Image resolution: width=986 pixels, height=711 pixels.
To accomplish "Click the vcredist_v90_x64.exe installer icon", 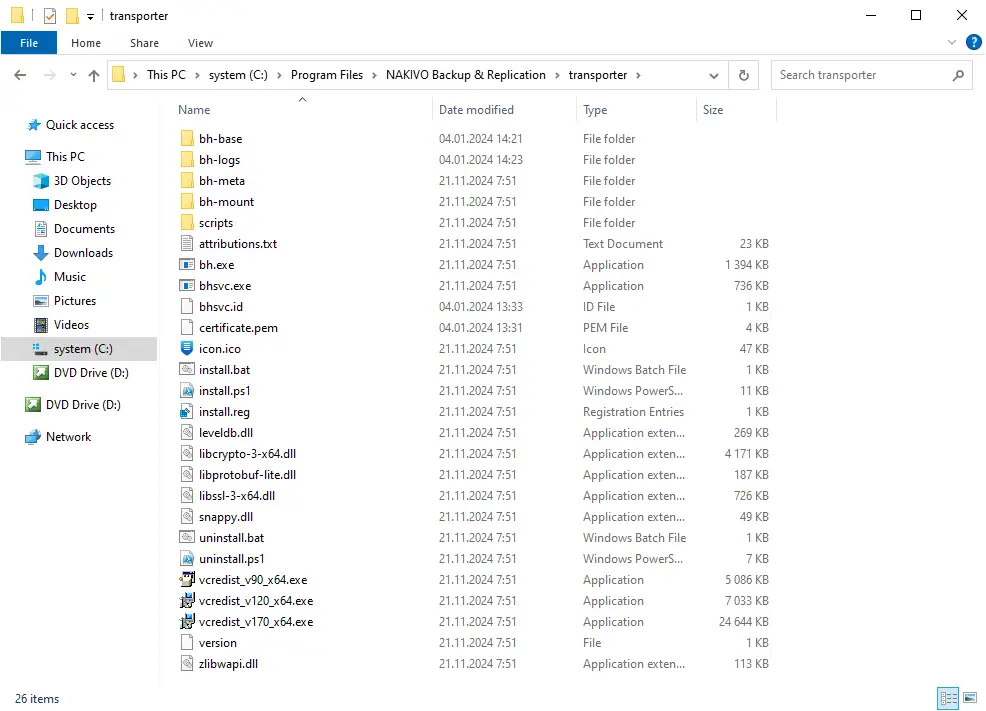I will tap(187, 580).
